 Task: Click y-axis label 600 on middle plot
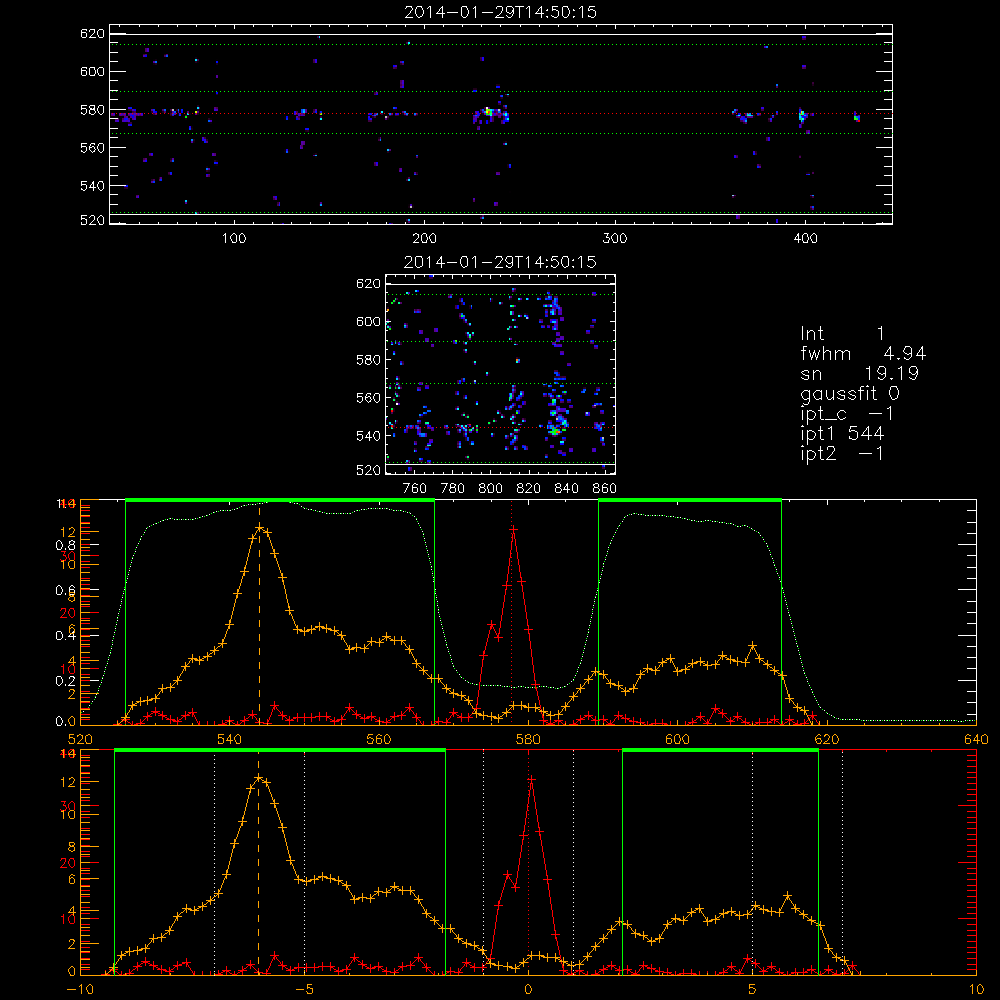click(368, 321)
